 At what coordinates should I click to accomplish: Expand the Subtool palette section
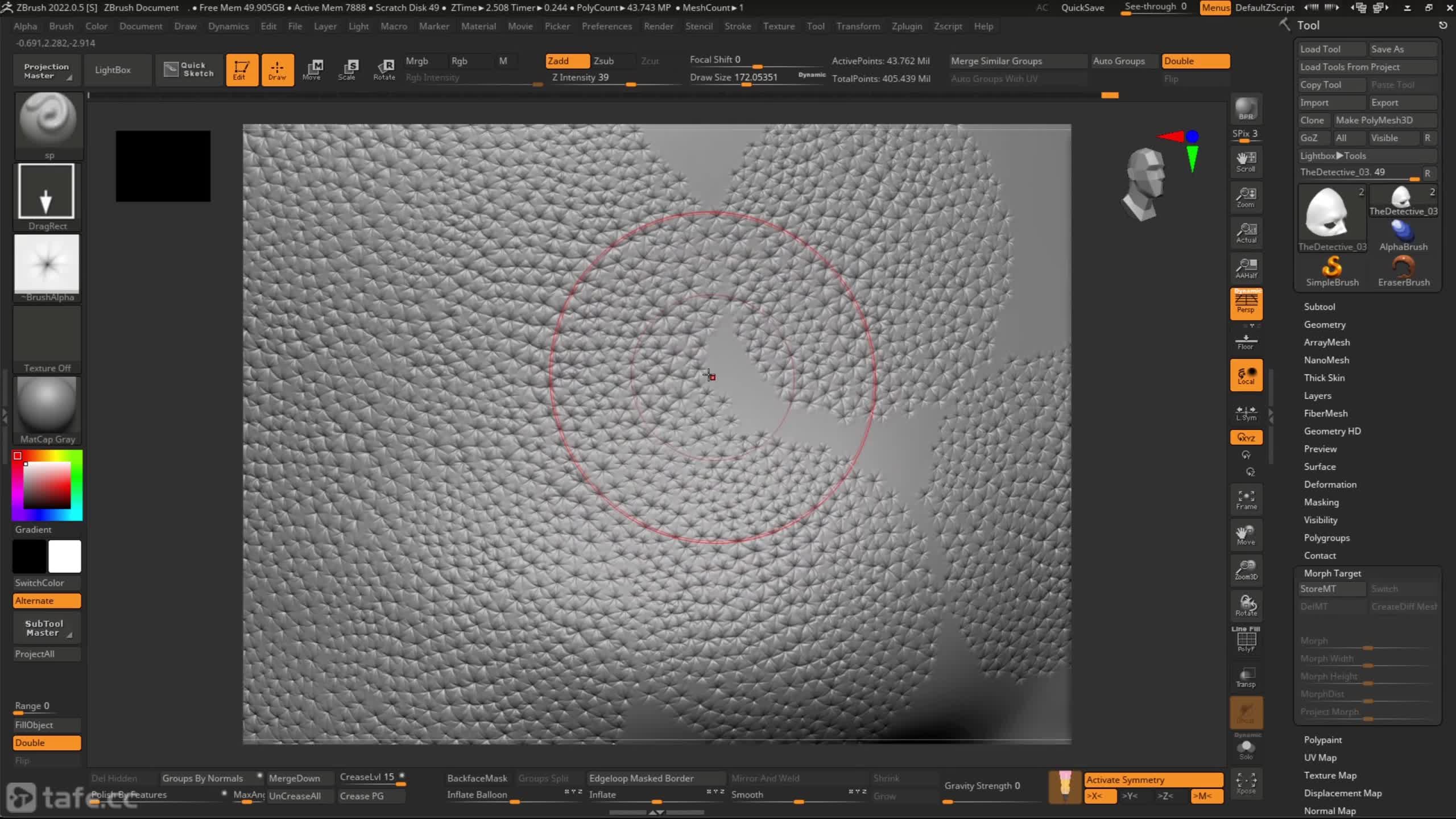pyautogui.click(x=1319, y=307)
